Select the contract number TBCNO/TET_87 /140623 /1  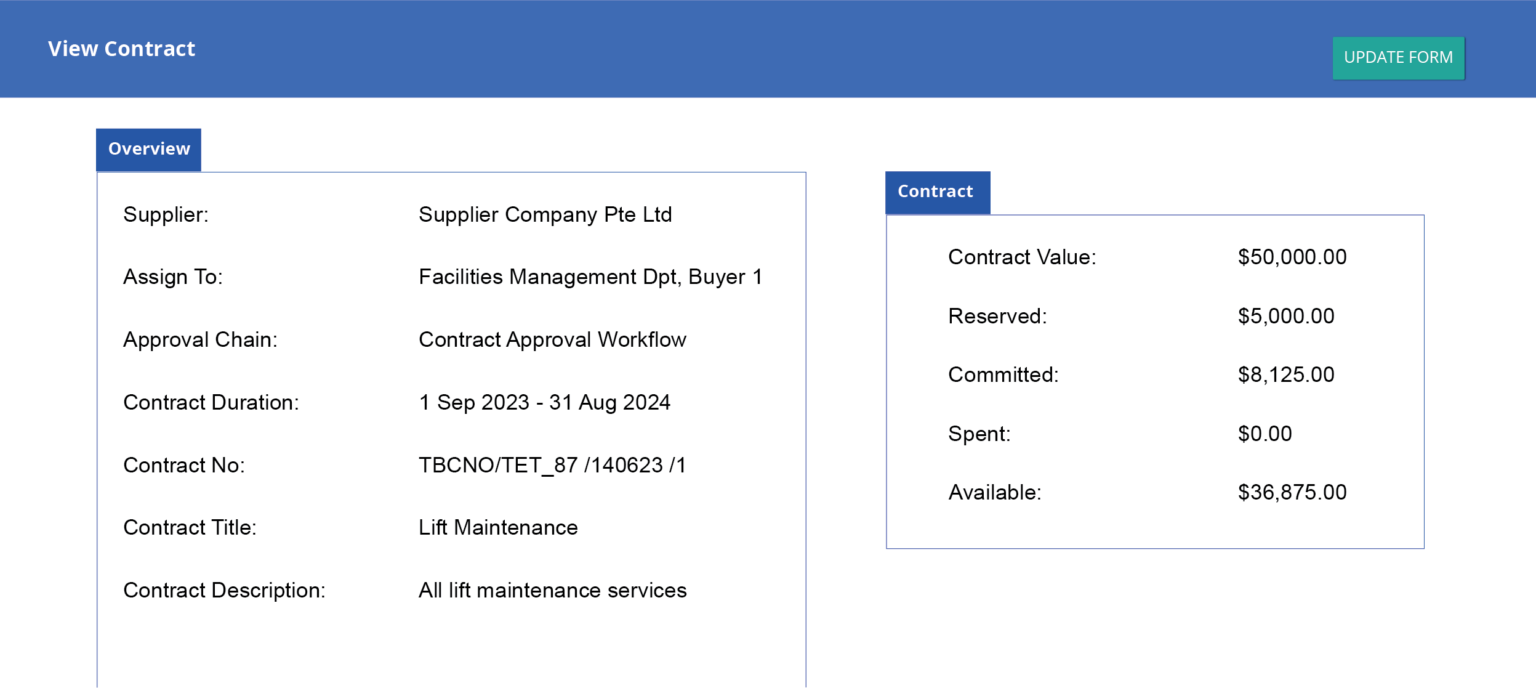coord(553,465)
